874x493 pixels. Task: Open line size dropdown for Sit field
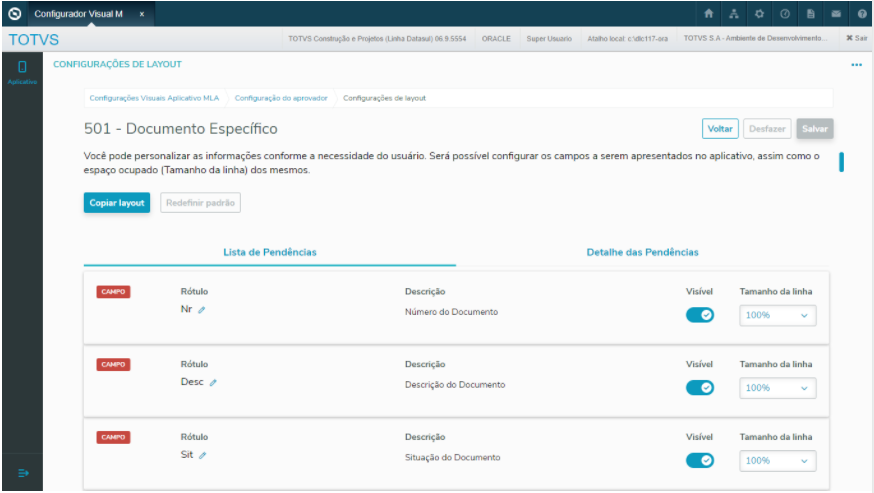pos(778,461)
